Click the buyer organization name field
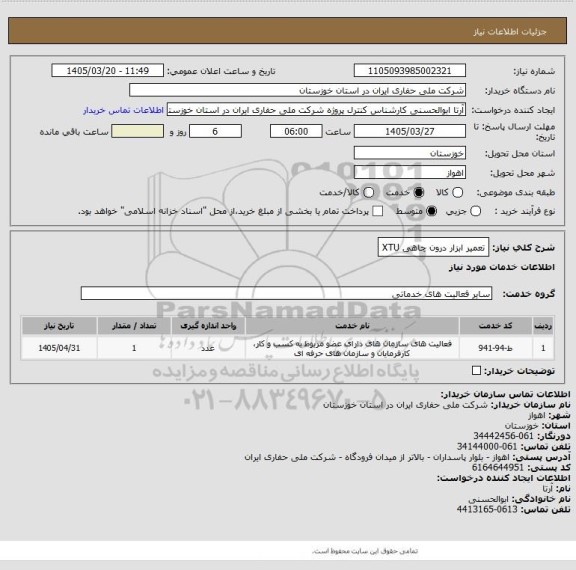The image size is (576, 570). 298,90
